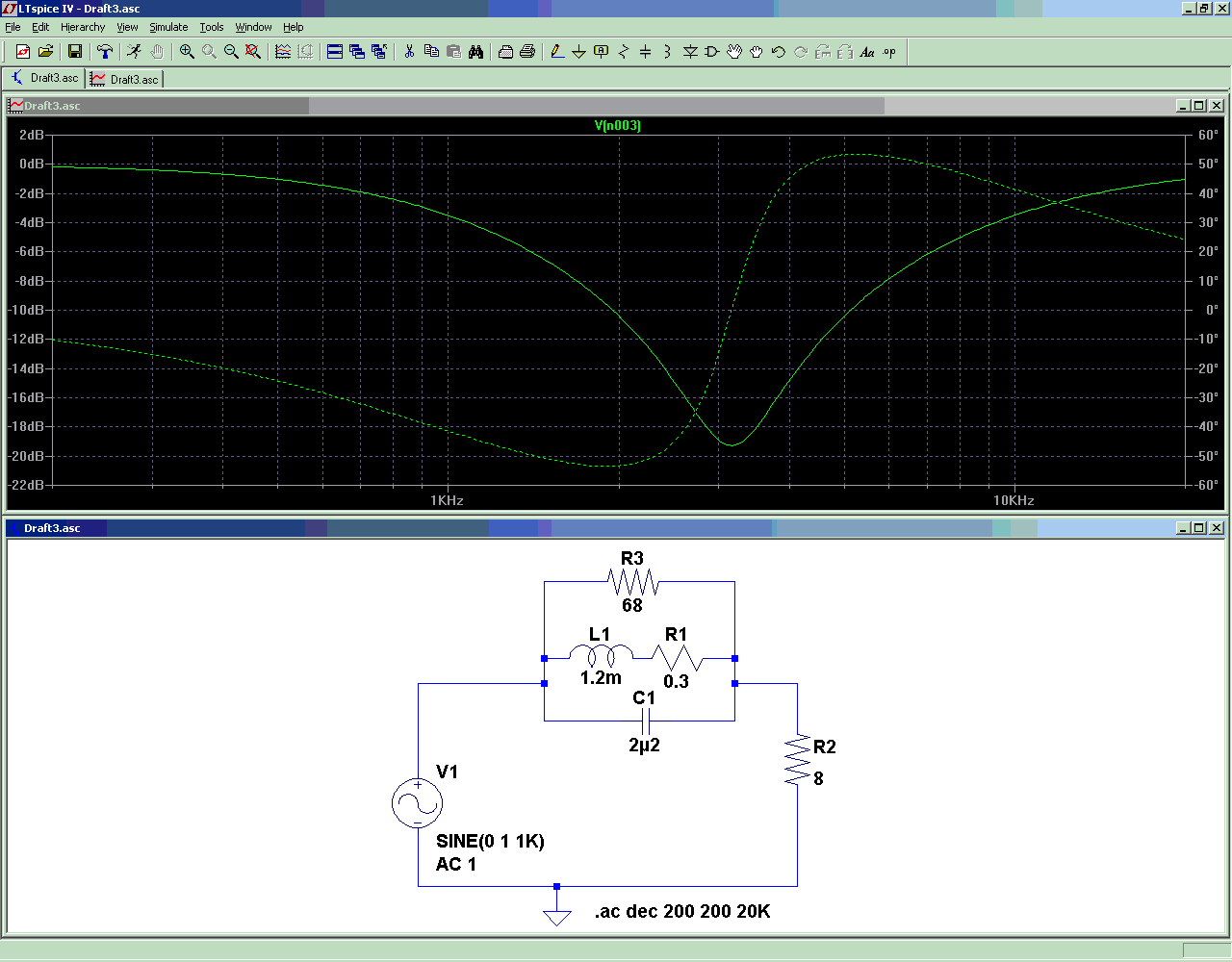This screenshot has height=962, width=1232.
Task: Click the SPICE directive .op icon
Action: pos(889,52)
